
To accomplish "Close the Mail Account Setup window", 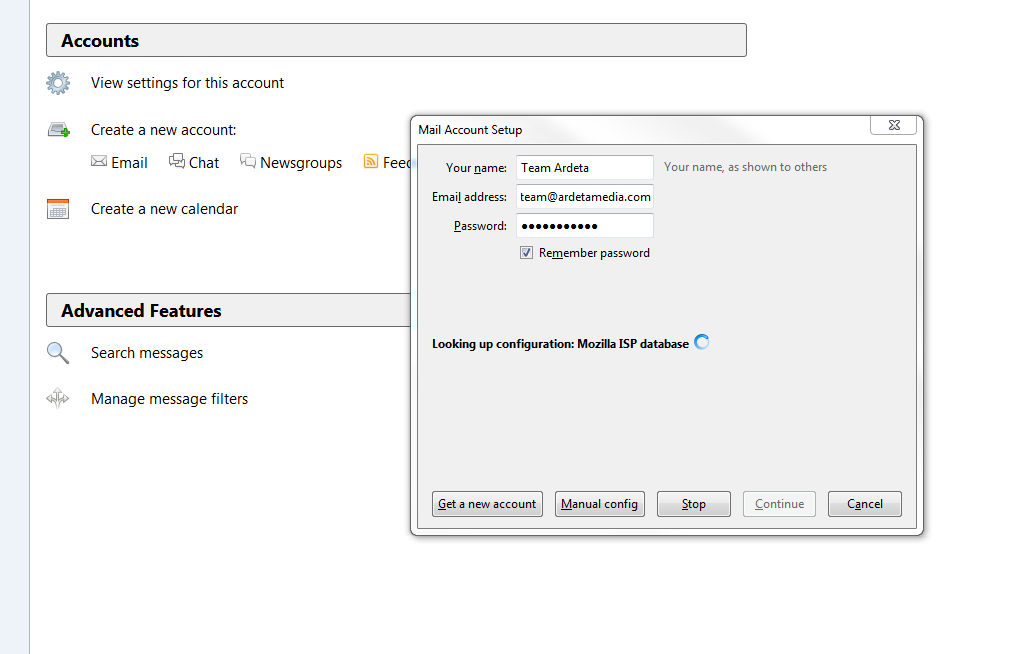I will tap(893, 126).
